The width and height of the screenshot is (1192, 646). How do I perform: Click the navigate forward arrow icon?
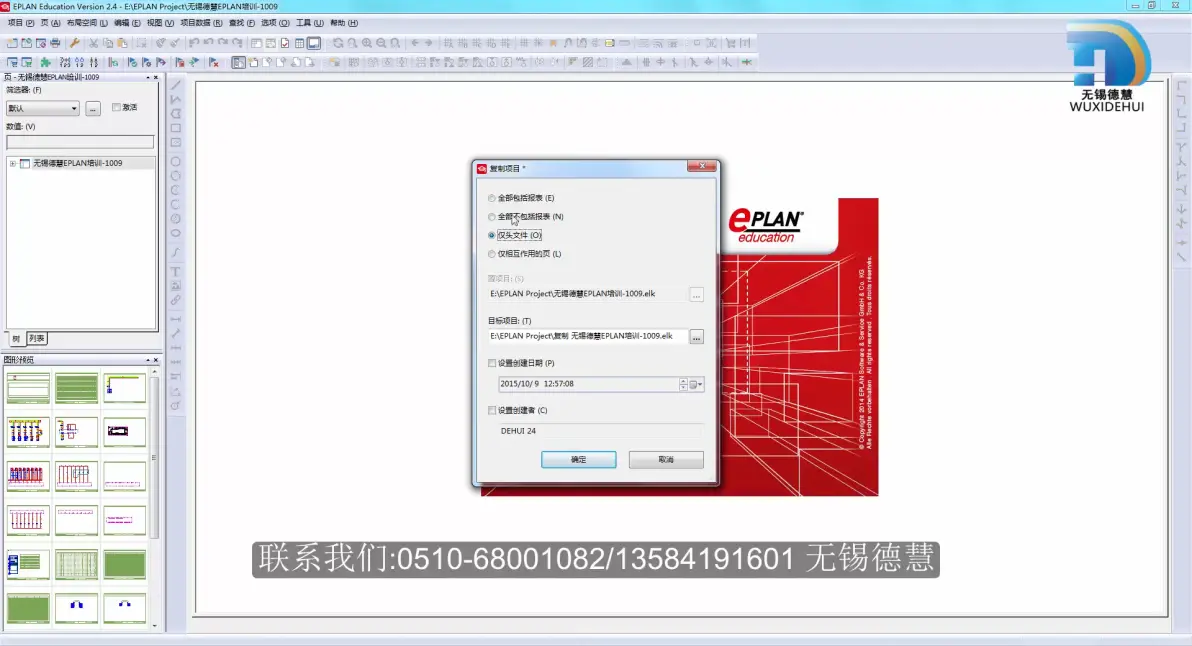click(429, 43)
